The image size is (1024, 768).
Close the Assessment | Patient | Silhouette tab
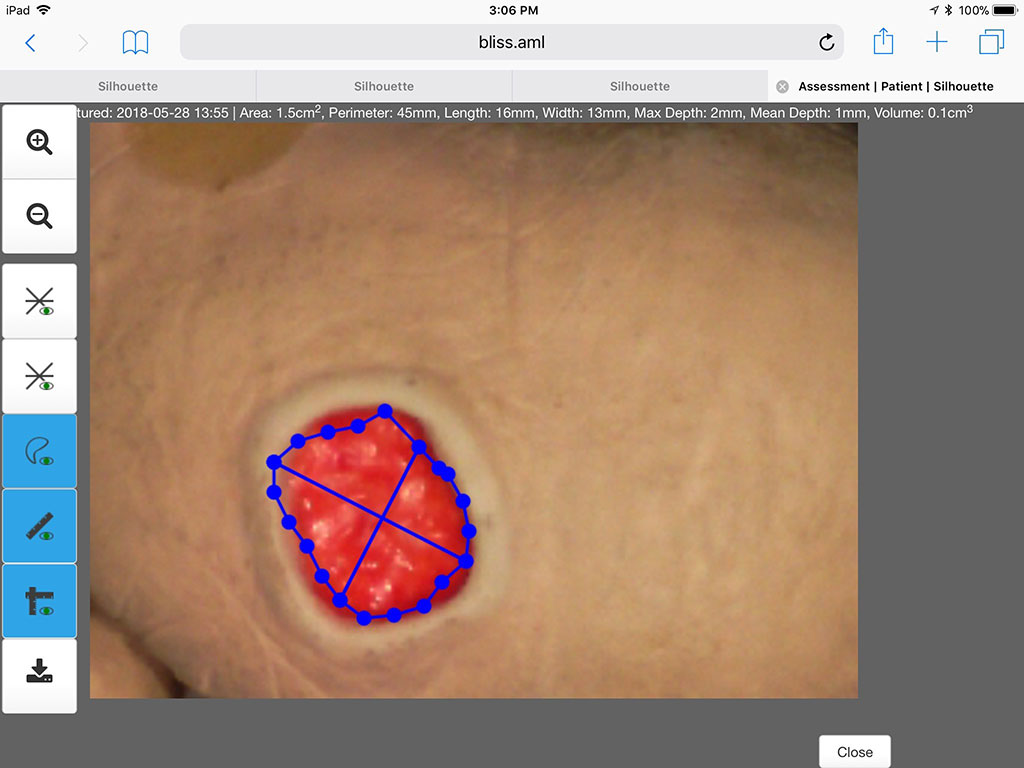(782, 87)
